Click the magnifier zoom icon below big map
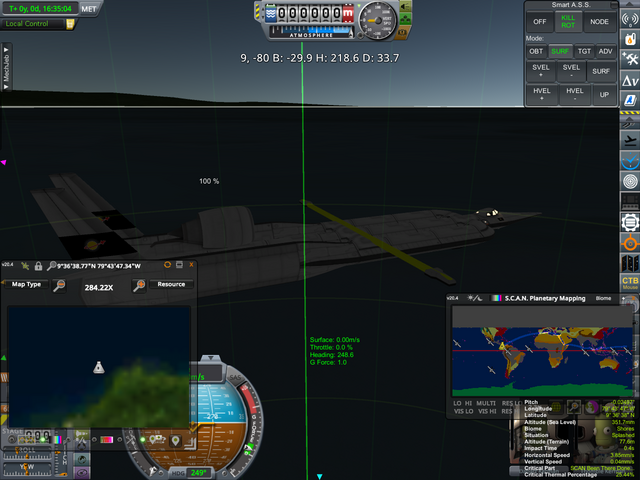The height and width of the screenshot is (480, 640). click(574, 407)
